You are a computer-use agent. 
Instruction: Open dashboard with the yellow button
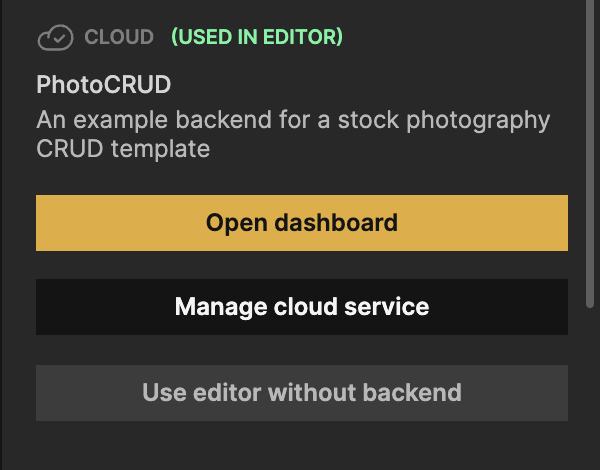point(302,222)
